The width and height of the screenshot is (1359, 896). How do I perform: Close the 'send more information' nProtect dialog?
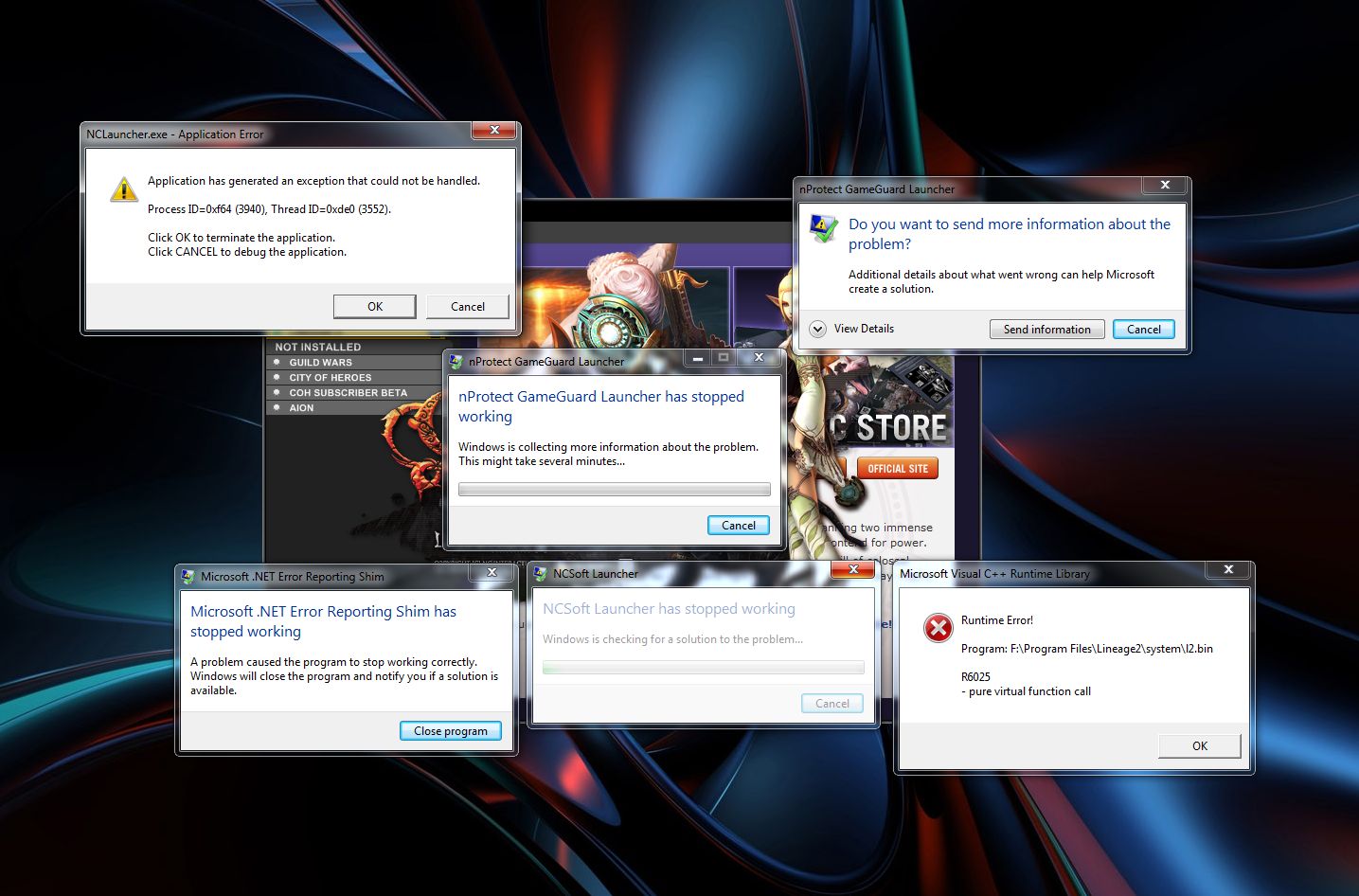pos(1165,185)
